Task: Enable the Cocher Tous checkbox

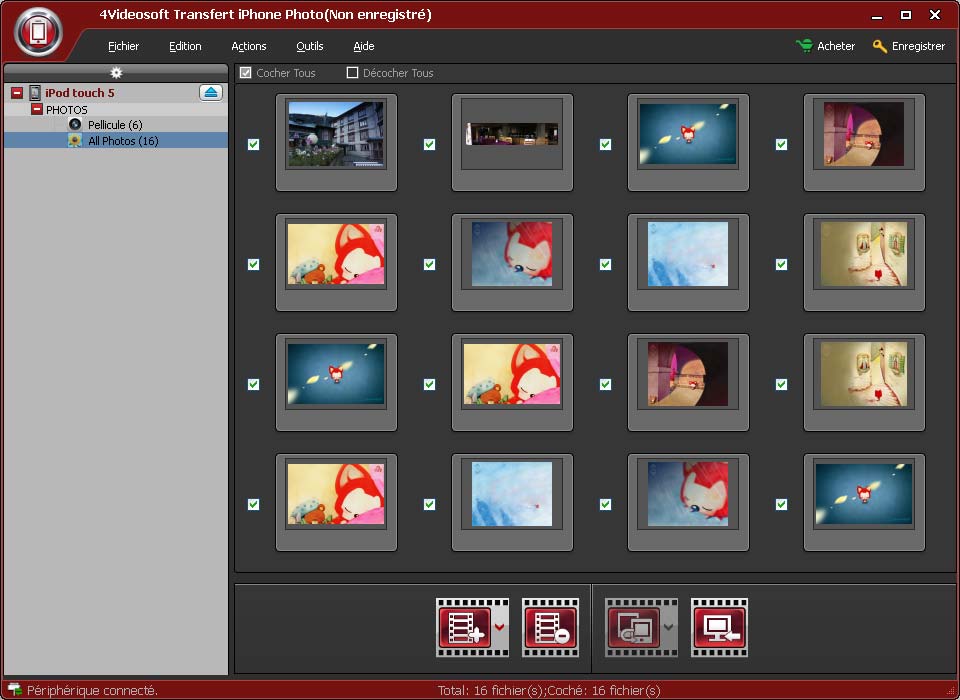Action: [246, 73]
